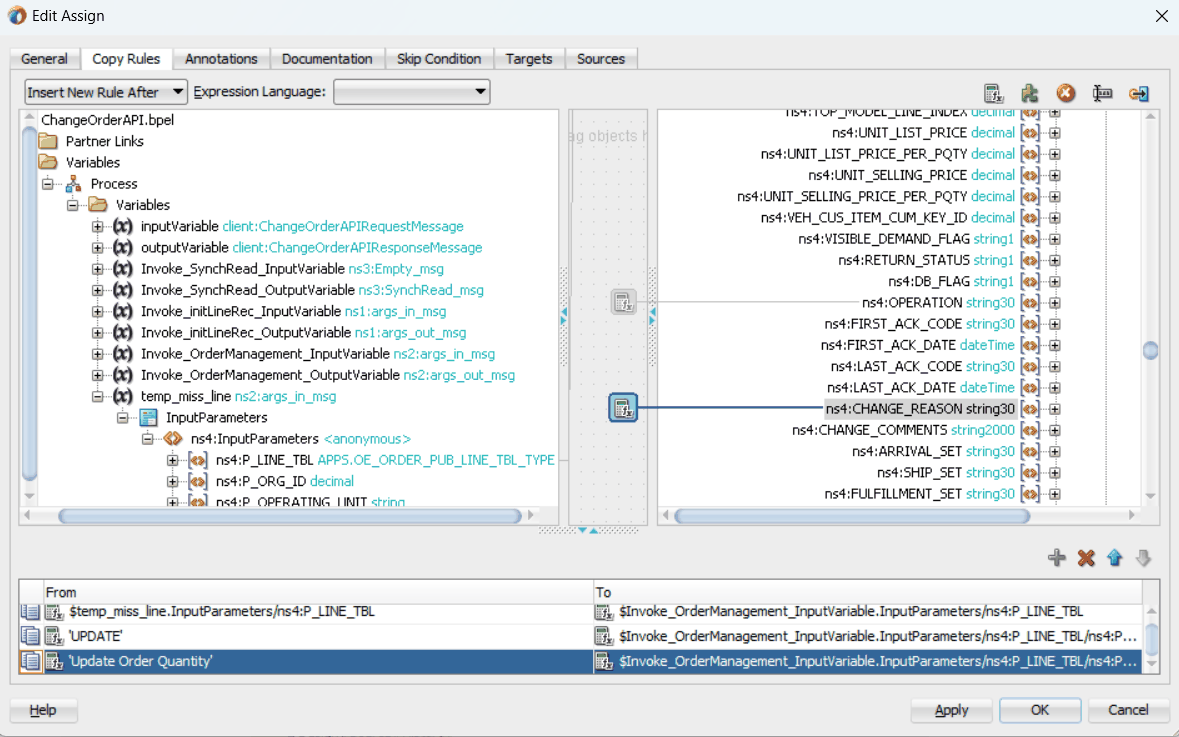Click the ns4:P_ORG_ID element icon
This screenshot has height=737, width=1179.
pos(198,481)
